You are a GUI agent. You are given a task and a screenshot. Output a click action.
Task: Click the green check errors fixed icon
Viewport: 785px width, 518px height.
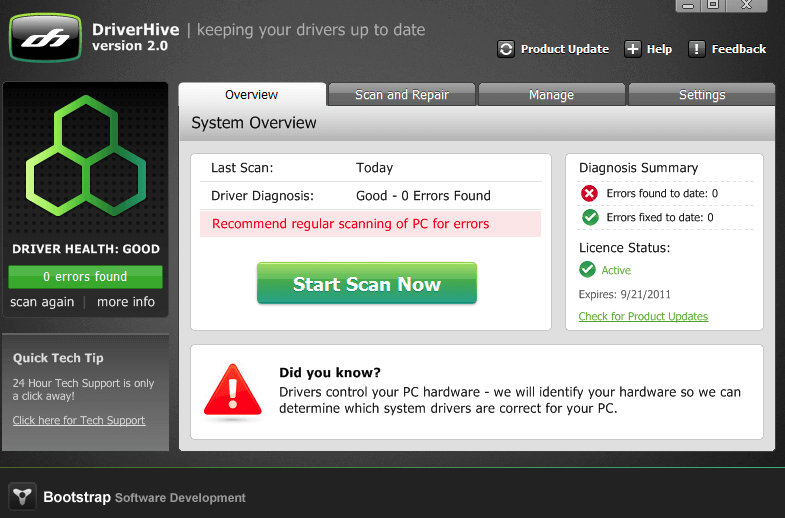point(590,217)
